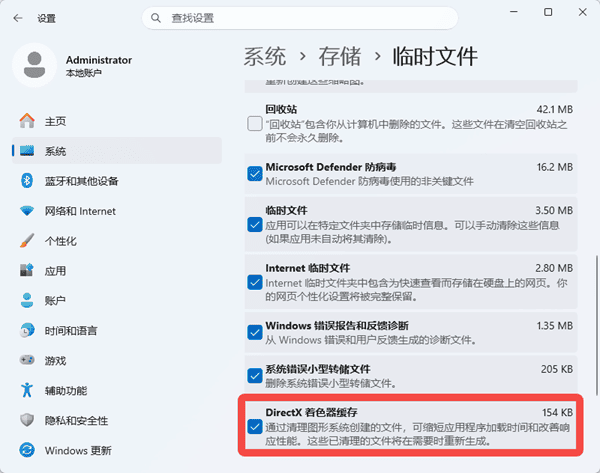Uncheck the Internet 临时文件 checkbox

254,282
